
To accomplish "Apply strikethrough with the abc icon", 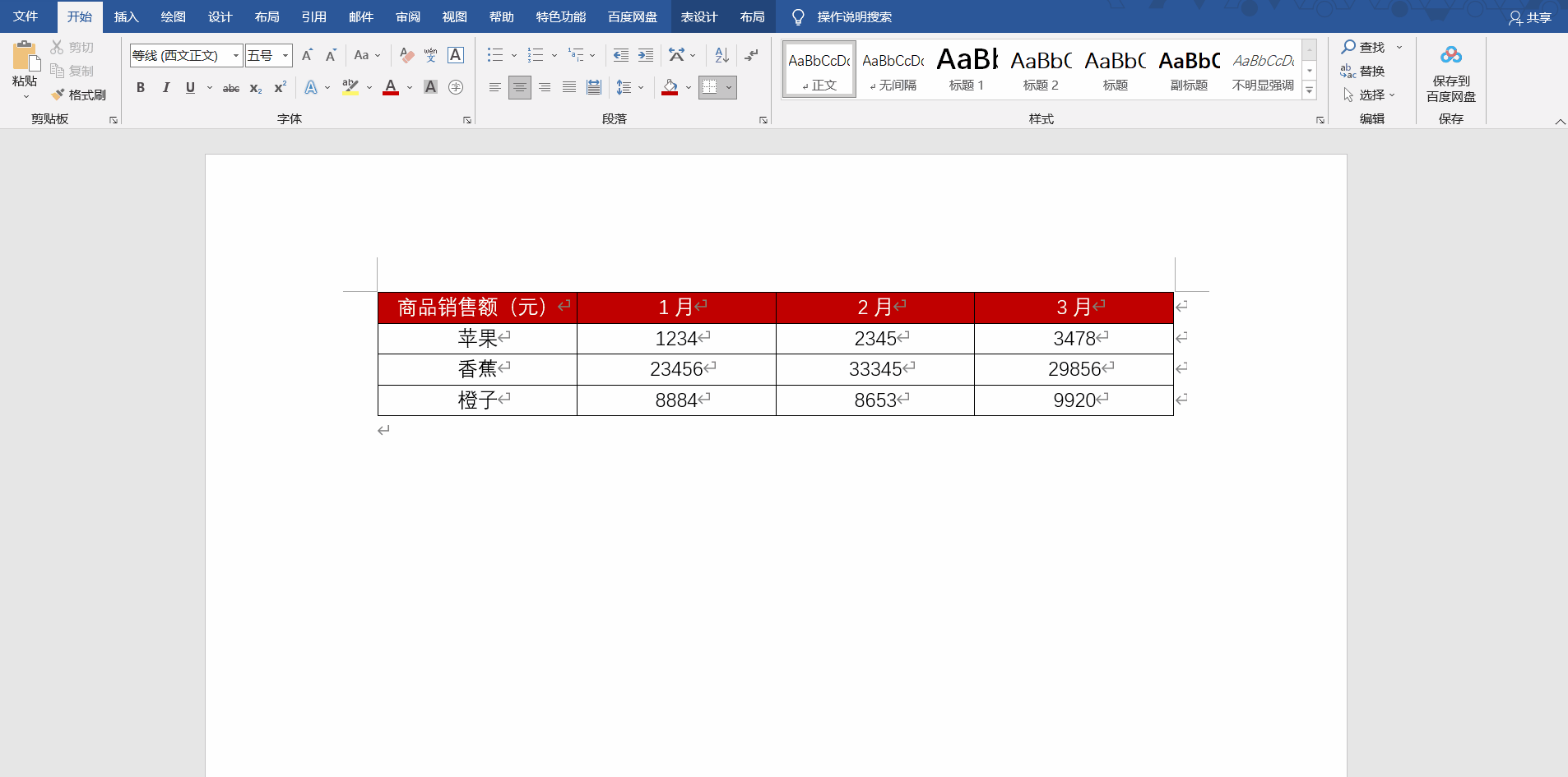I will (x=231, y=87).
